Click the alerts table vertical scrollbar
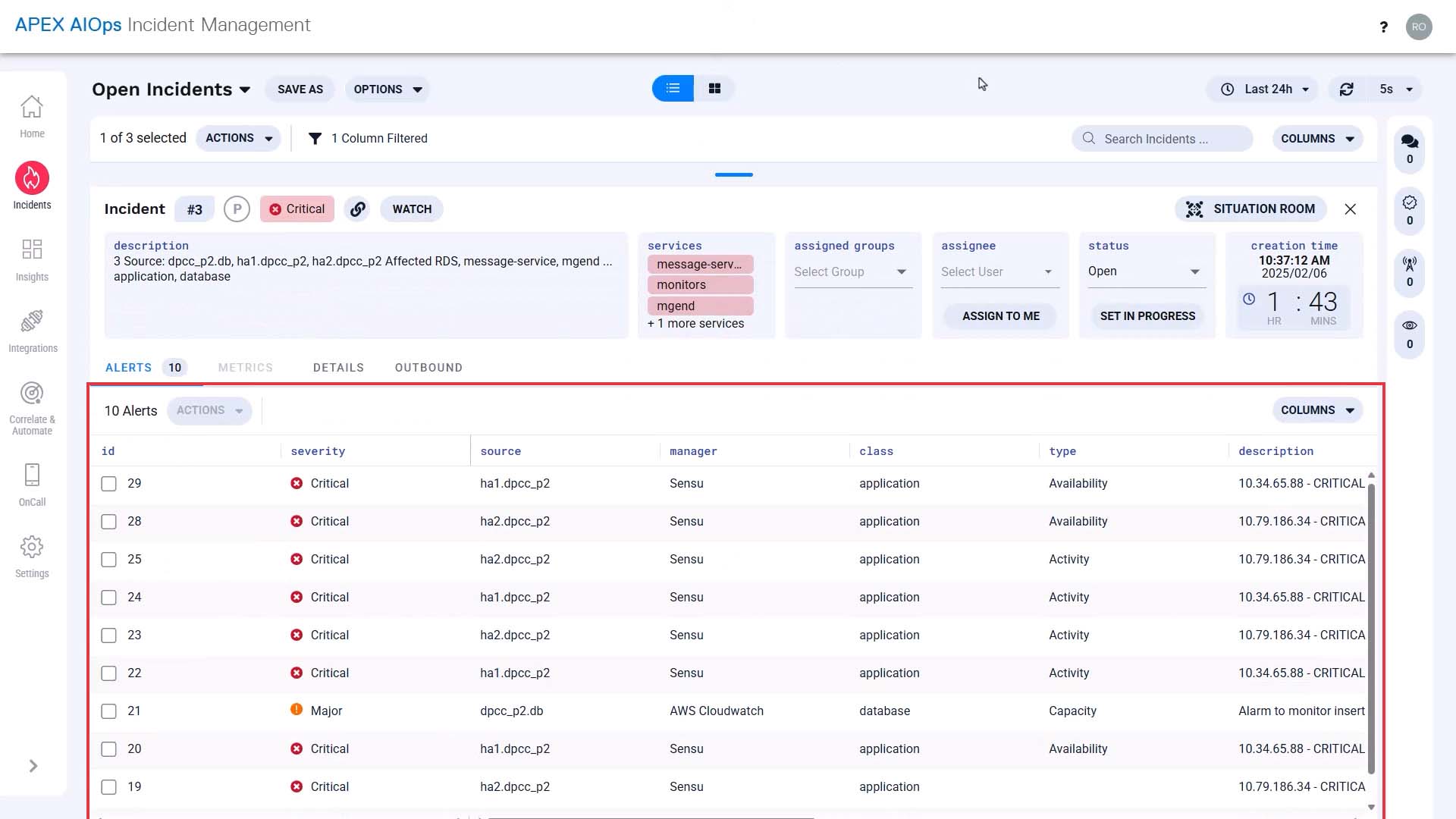 click(1371, 629)
